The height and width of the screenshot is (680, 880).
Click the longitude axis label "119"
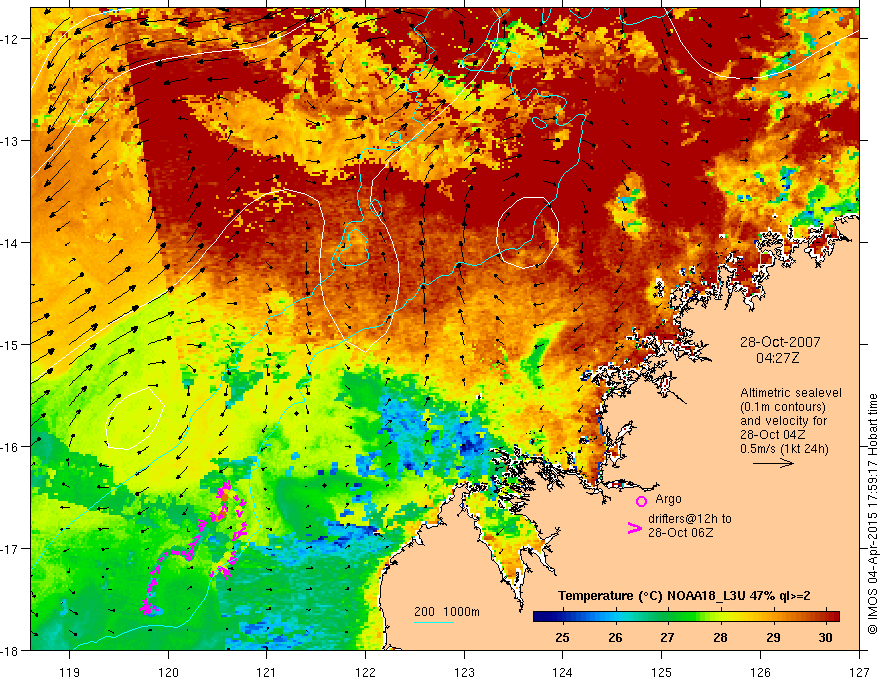tap(69, 672)
